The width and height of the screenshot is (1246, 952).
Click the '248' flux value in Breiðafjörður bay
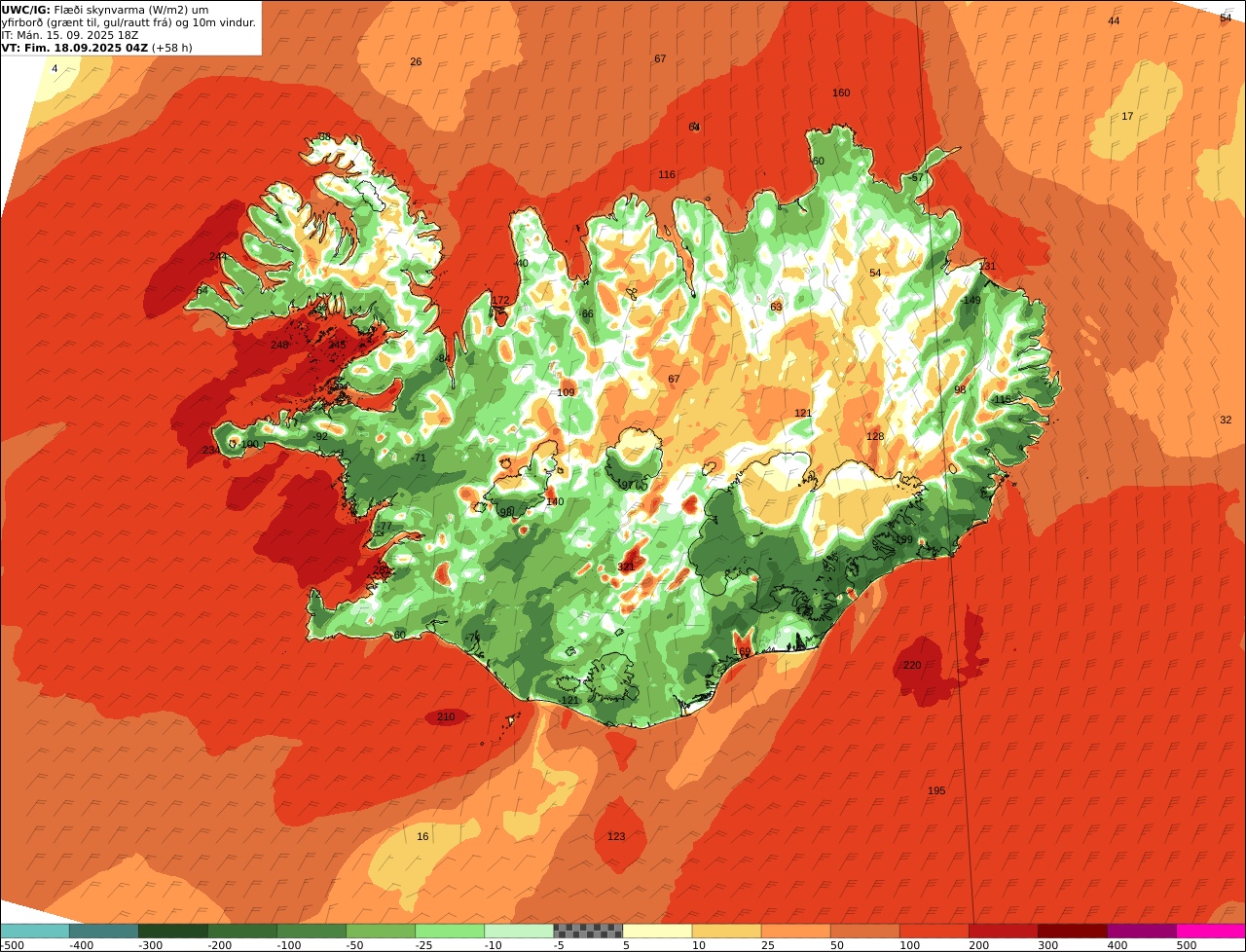(279, 346)
